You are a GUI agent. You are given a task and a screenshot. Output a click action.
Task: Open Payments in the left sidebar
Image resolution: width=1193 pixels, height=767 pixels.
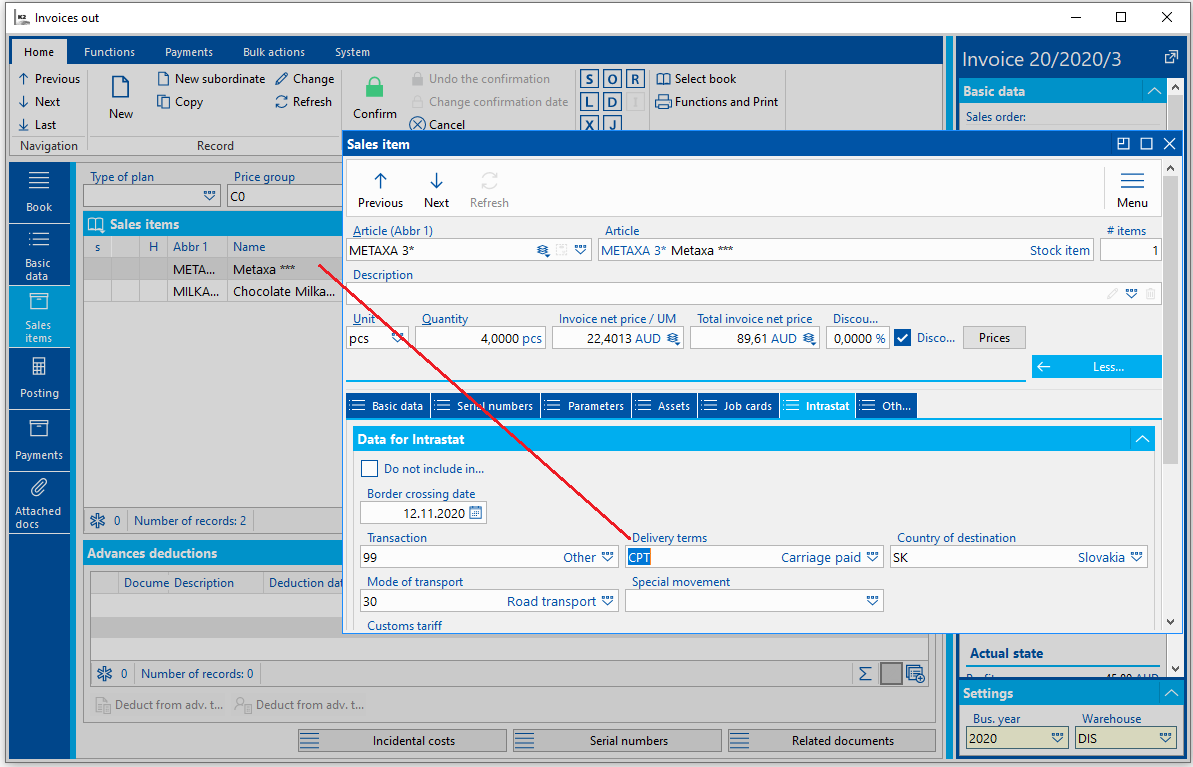pyautogui.click(x=39, y=441)
